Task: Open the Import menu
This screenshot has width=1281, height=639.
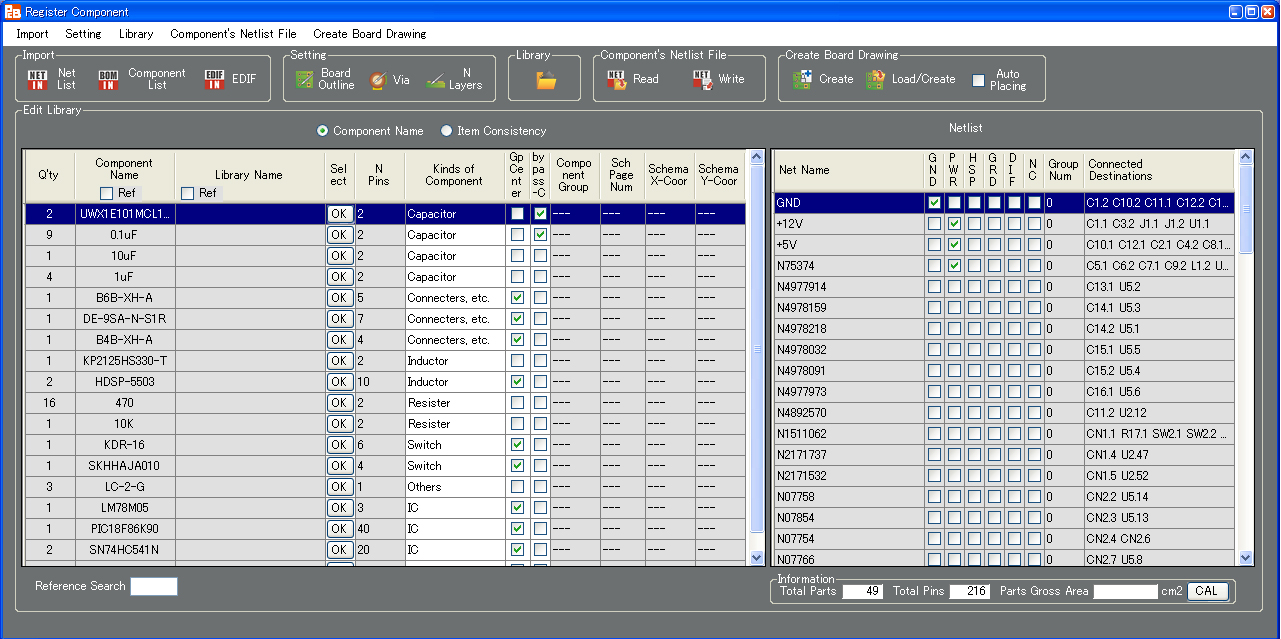Action: coord(32,34)
